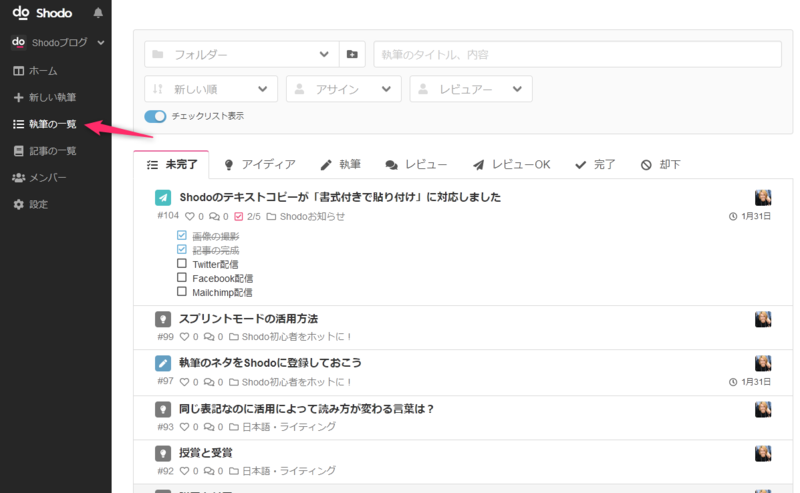This screenshot has width=800, height=493.
Task: Open the レビュアー filter dropdown
Action: [x=470, y=89]
